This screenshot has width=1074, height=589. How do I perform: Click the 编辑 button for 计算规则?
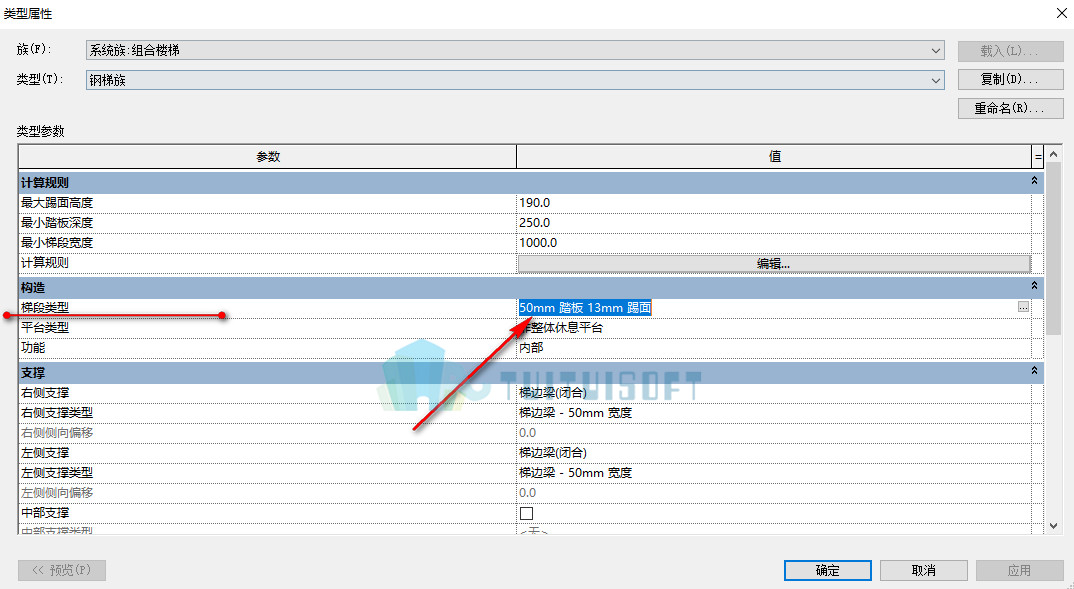pyautogui.click(x=774, y=263)
